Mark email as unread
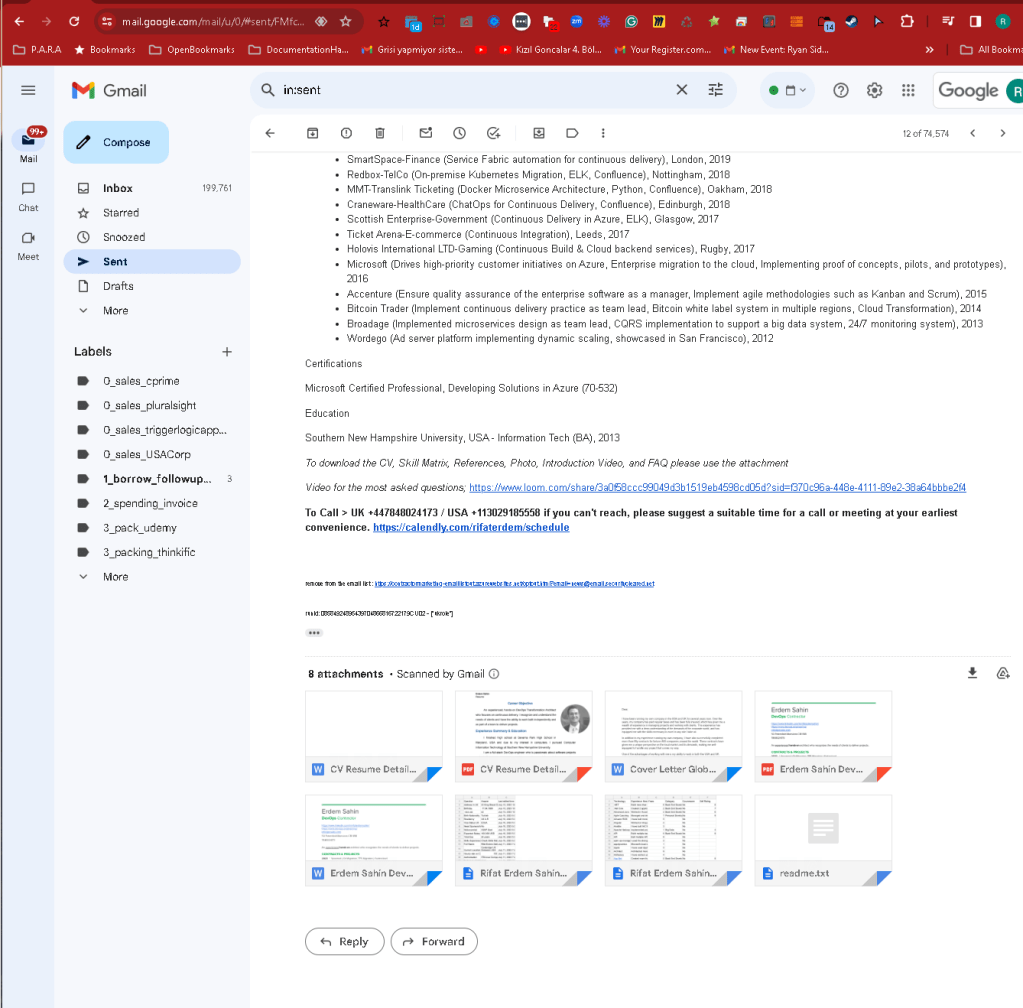The width and height of the screenshot is (1023, 1008). [426, 133]
